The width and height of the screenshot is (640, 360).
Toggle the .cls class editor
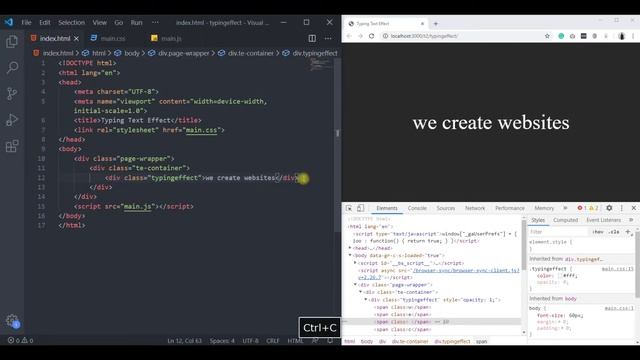click(614, 232)
